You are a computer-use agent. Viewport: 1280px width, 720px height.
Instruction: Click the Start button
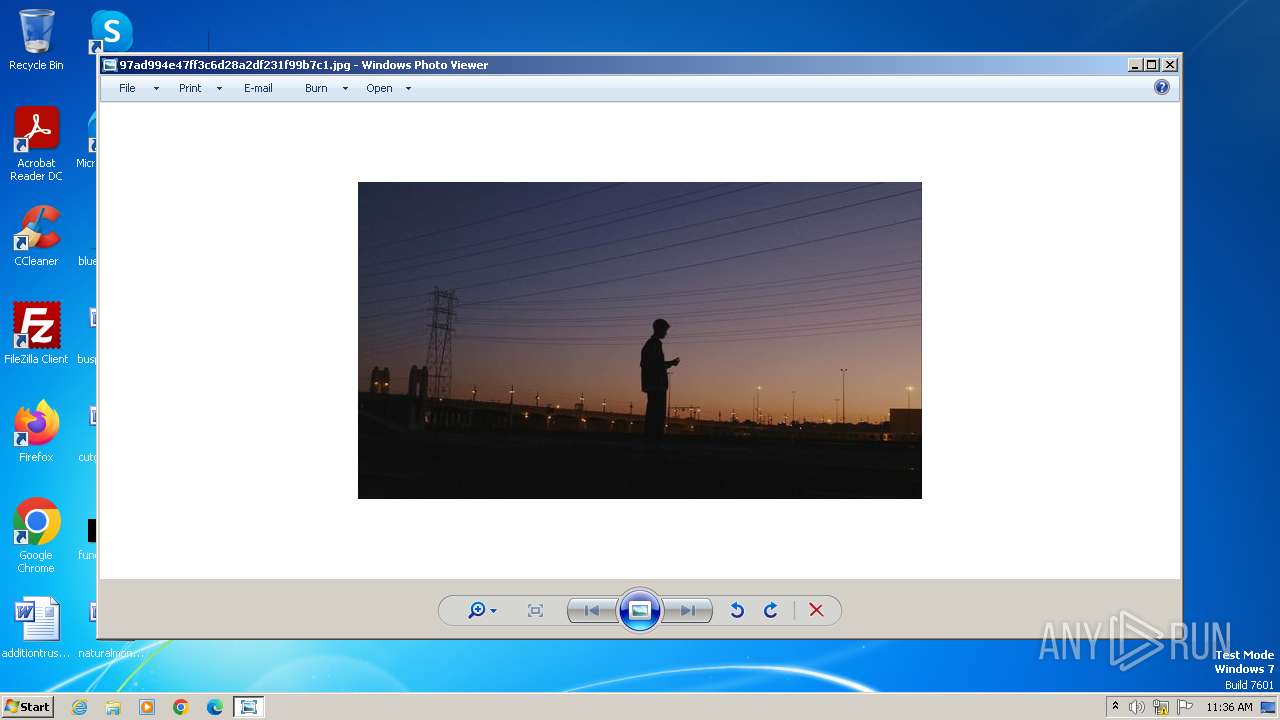(27, 707)
